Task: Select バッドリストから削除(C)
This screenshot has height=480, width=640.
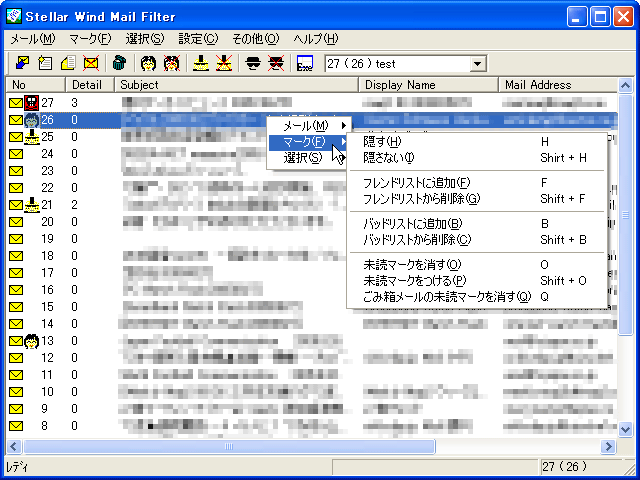Action: pyautogui.click(x=477, y=240)
